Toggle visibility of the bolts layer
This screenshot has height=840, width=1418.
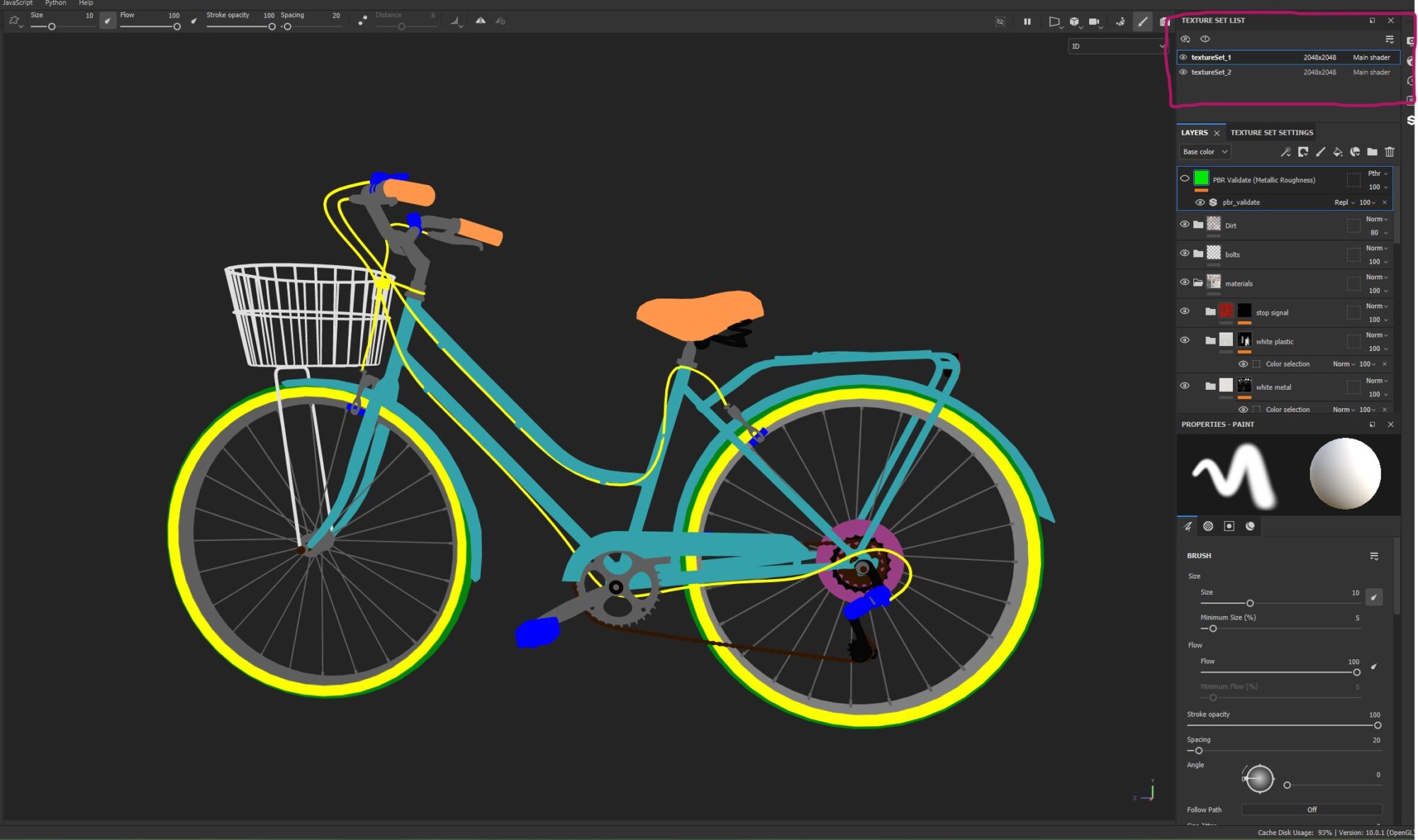(x=1184, y=253)
